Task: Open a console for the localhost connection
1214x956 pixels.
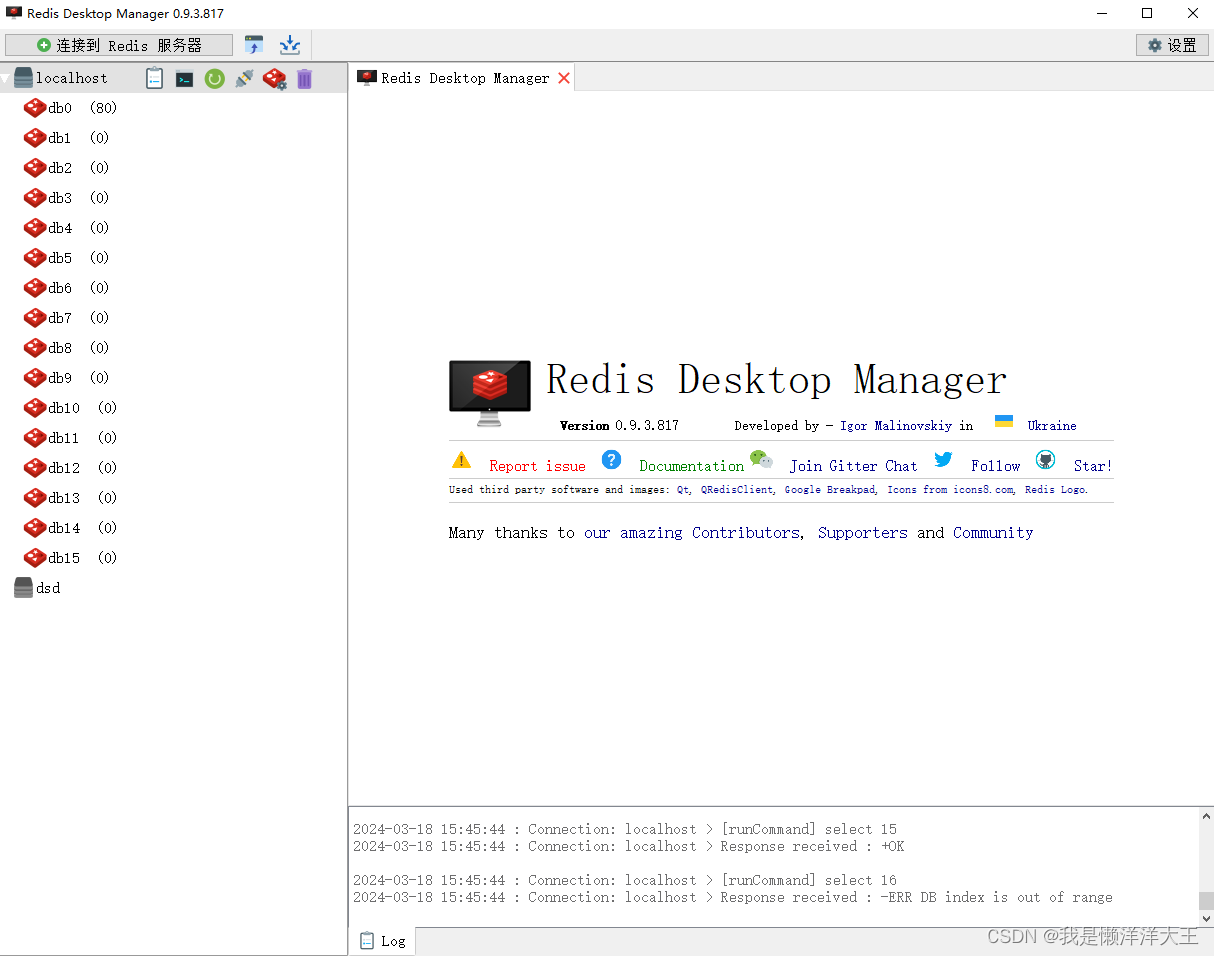Action: [184, 78]
